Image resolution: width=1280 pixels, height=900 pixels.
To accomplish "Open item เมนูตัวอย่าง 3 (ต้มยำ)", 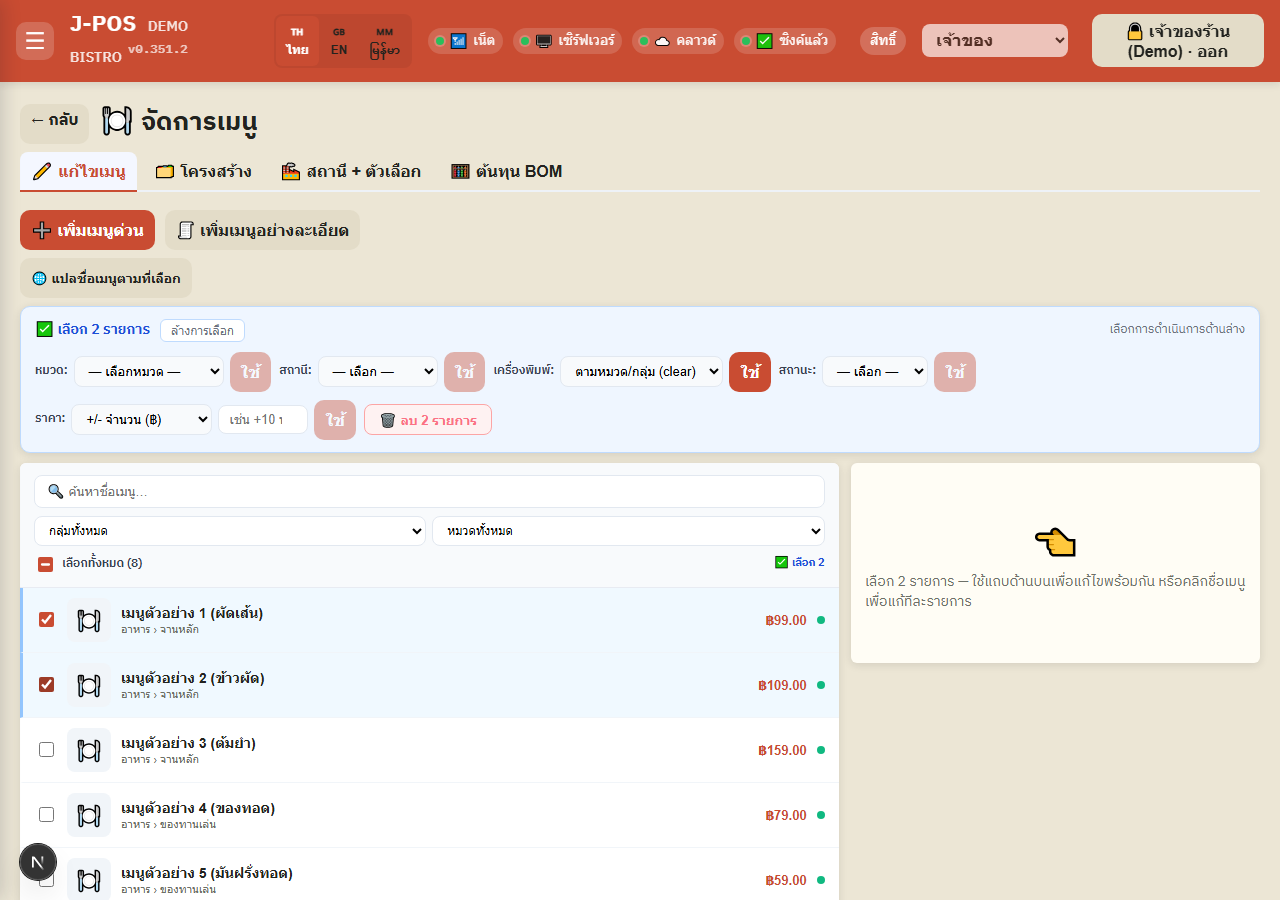I will [x=188, y=743].
